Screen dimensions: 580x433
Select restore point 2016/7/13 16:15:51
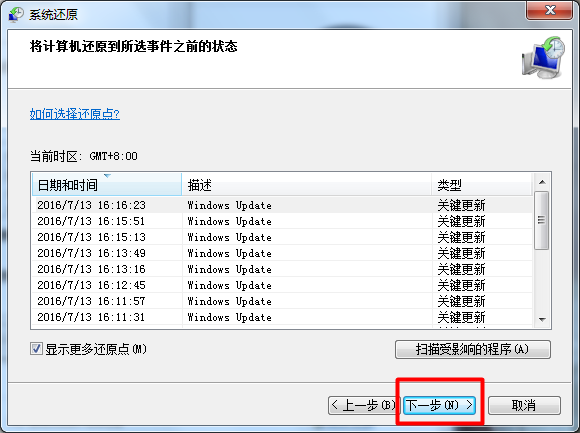click(283, 221)
